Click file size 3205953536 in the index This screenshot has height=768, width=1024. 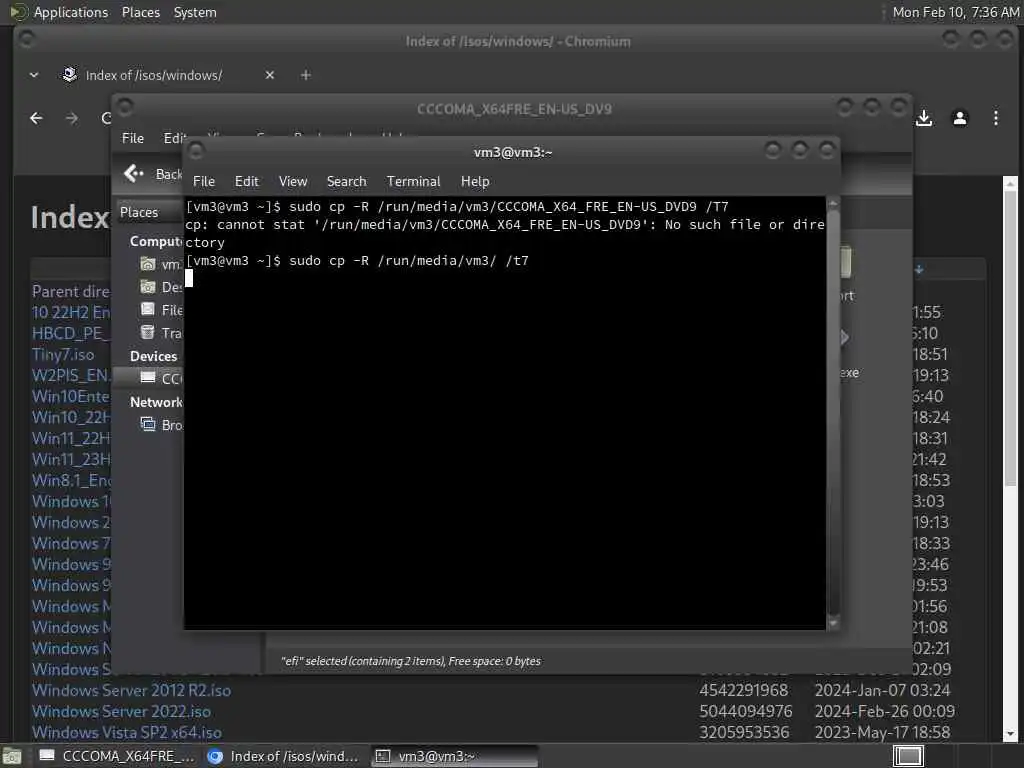(743, 732)
